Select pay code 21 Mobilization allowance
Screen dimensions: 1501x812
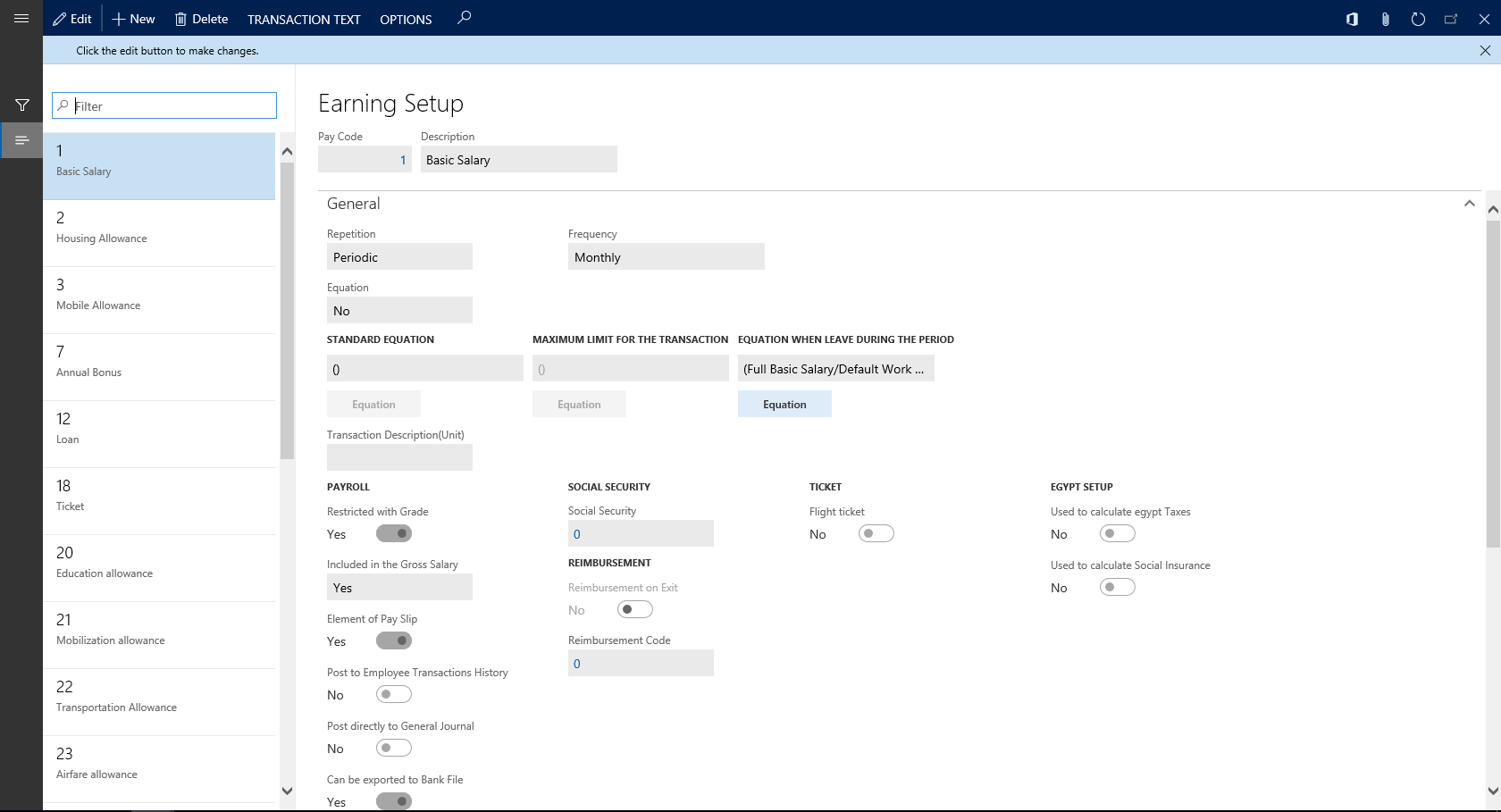tap(159, 635)
